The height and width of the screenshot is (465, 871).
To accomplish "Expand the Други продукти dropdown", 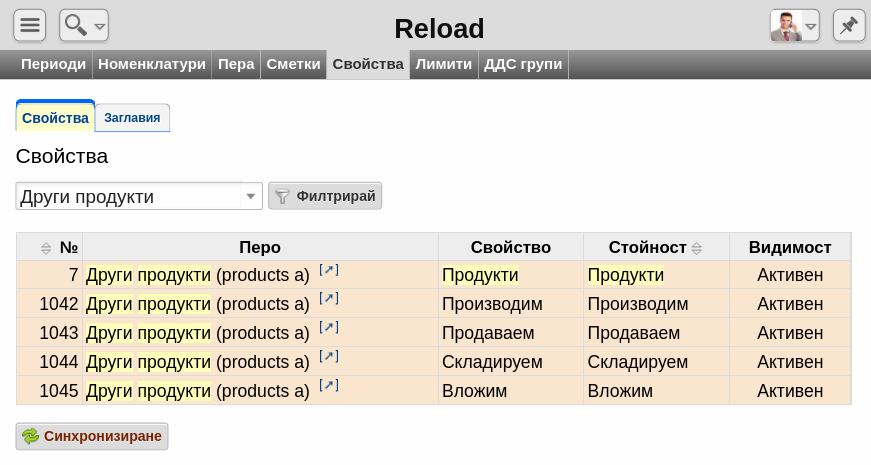I will [x=251, y=197].
